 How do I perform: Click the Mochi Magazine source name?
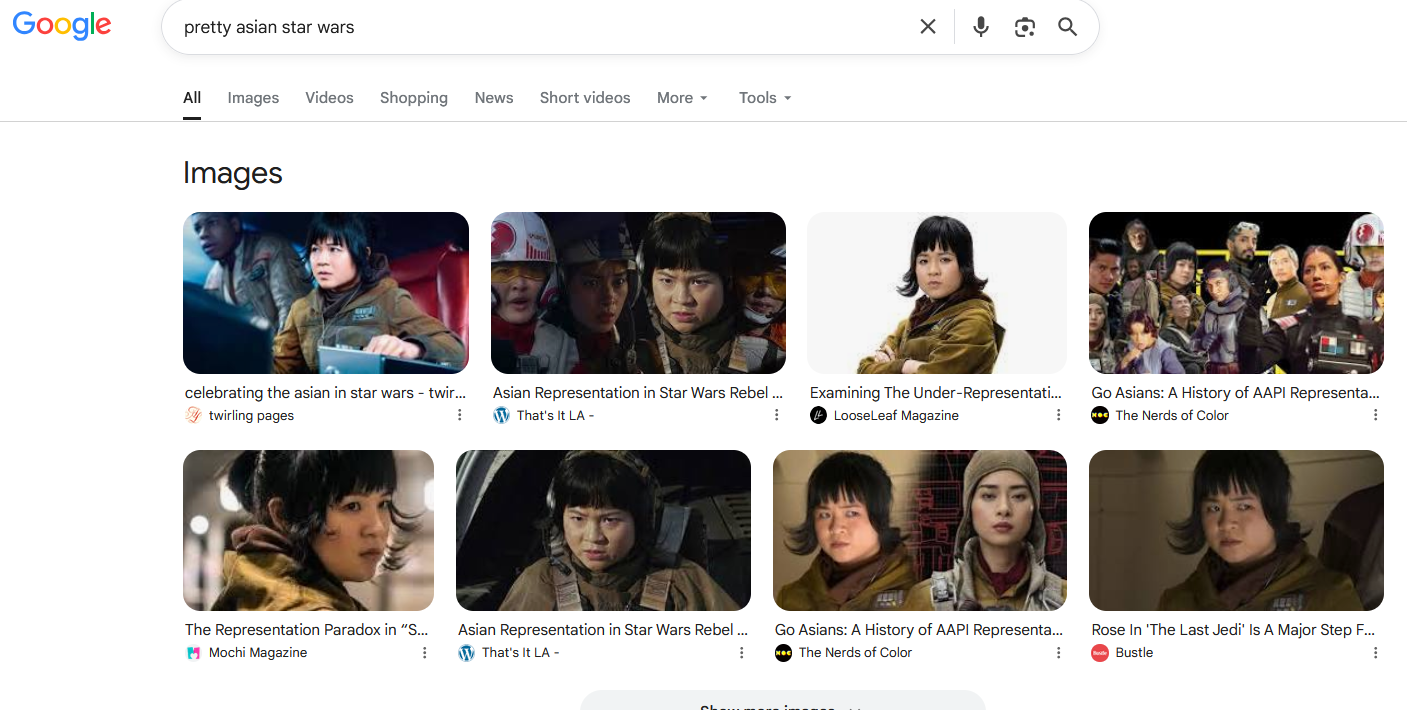[x=258, y=653]
